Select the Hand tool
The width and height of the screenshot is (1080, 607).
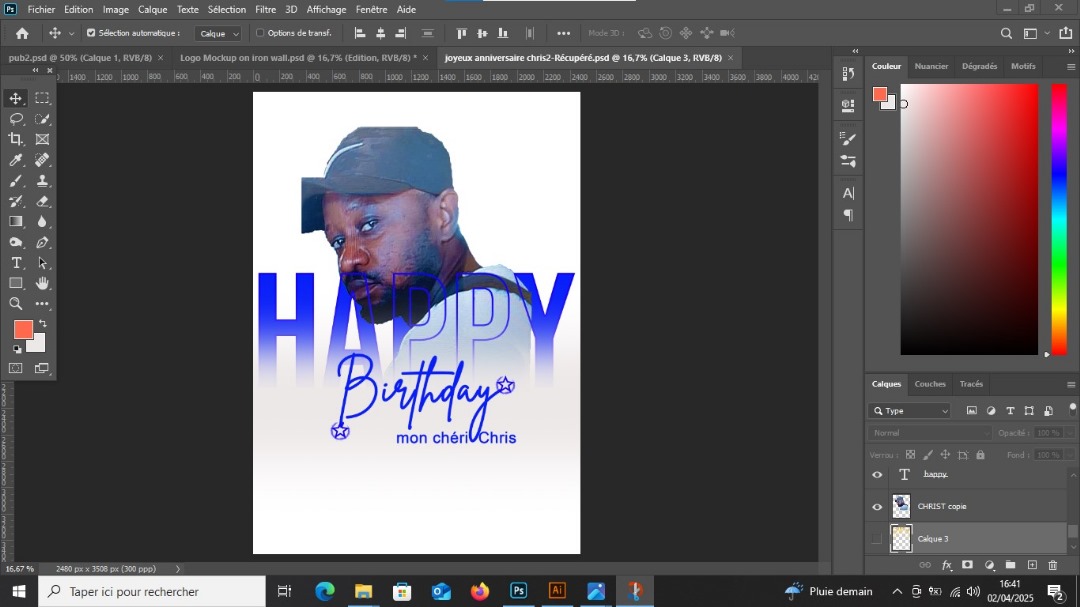(42, 283)
